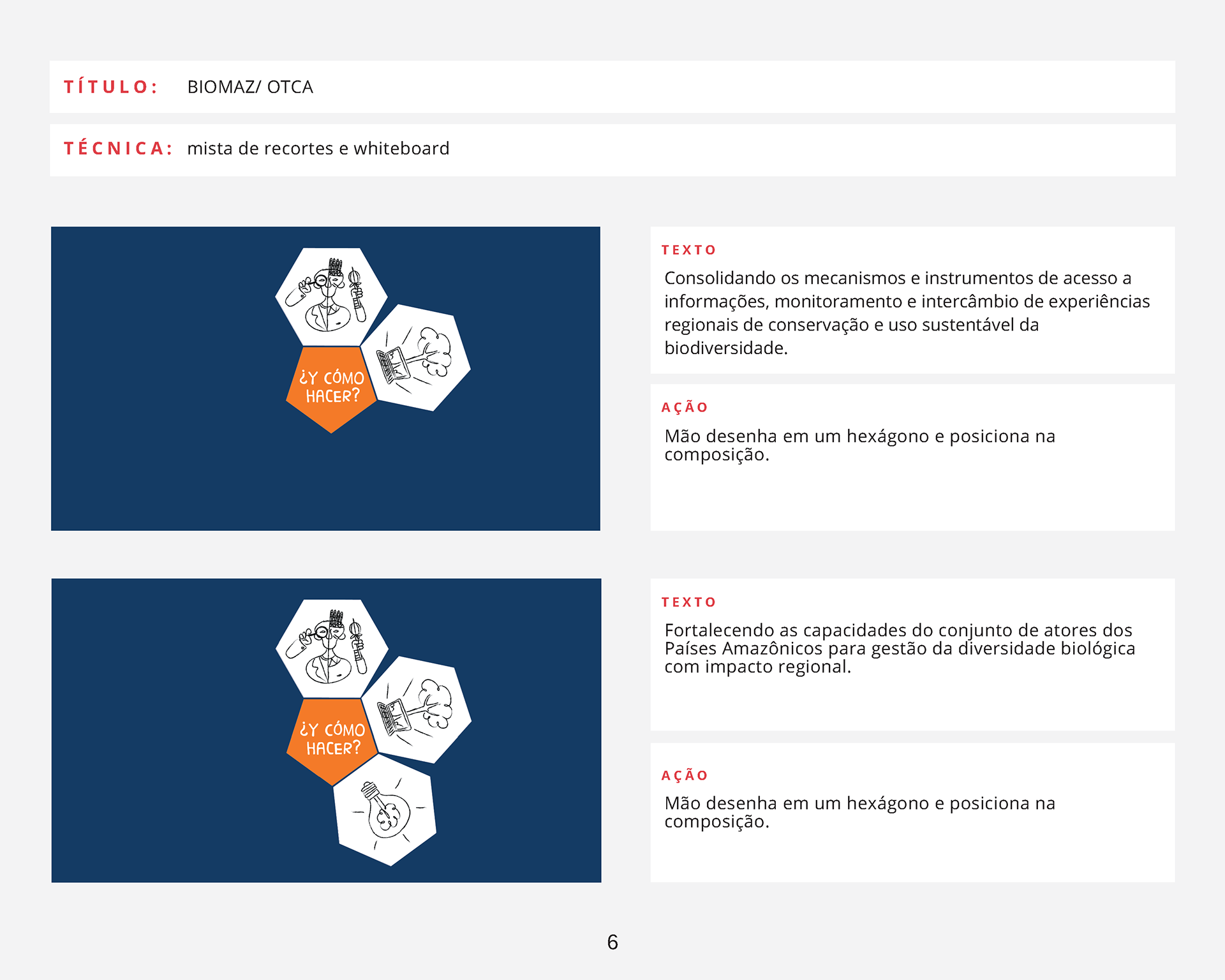Image resolution: width=1225 pixels, height=980 pixels.
Task: Click the paragraph starting 'Fortalecendo as capacidades'
Action: click(x=900, y=648)
